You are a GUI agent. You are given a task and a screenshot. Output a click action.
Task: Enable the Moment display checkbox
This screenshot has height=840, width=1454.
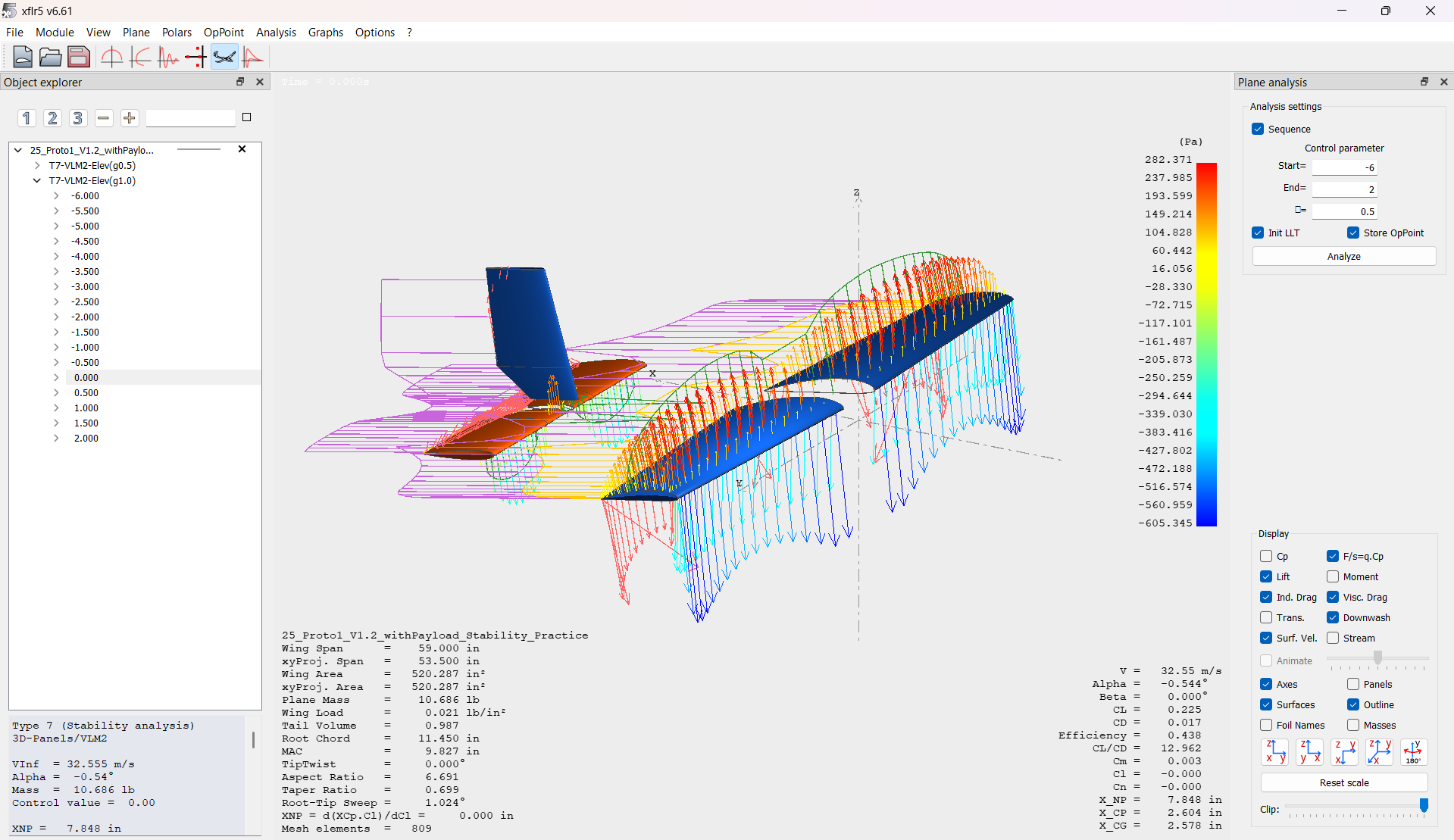pos(1333,576)
